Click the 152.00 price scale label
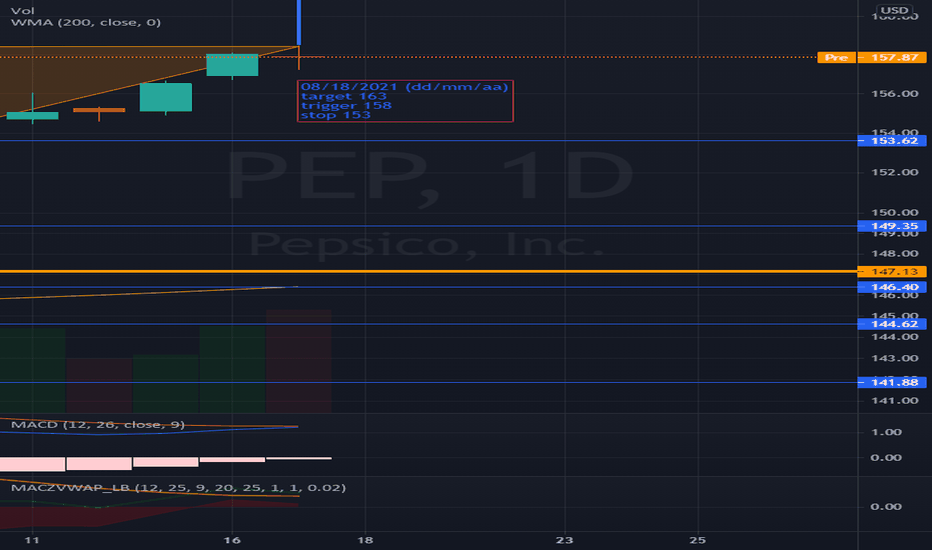932x550 pixels. tap(895, 172)
